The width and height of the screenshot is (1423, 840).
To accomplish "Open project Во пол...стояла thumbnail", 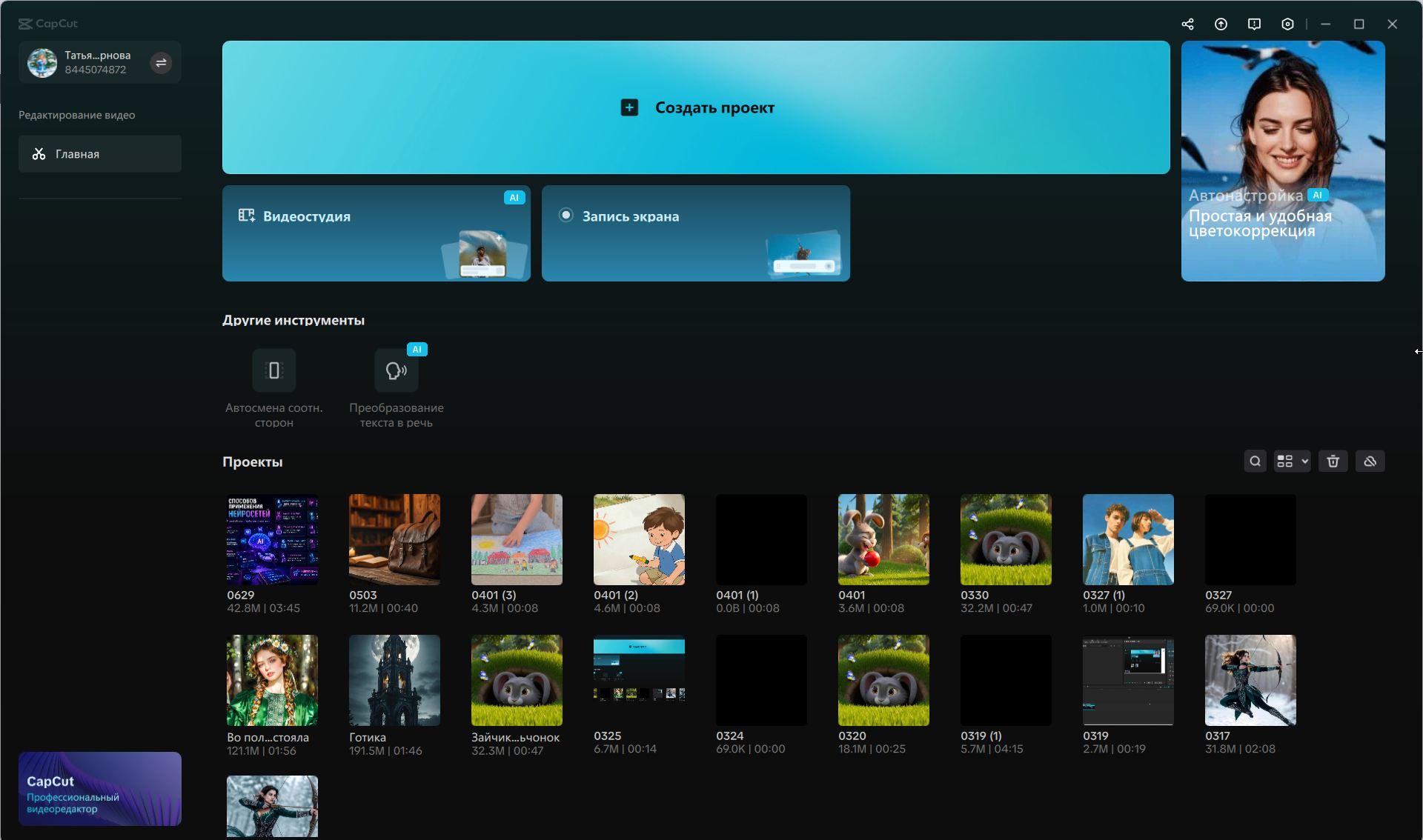I will coord(272,680).
